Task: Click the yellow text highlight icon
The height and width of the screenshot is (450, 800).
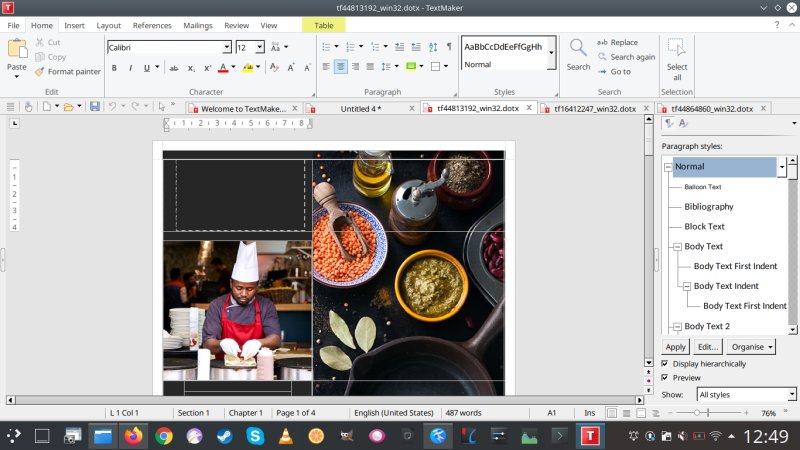Action: click(247, 68)
